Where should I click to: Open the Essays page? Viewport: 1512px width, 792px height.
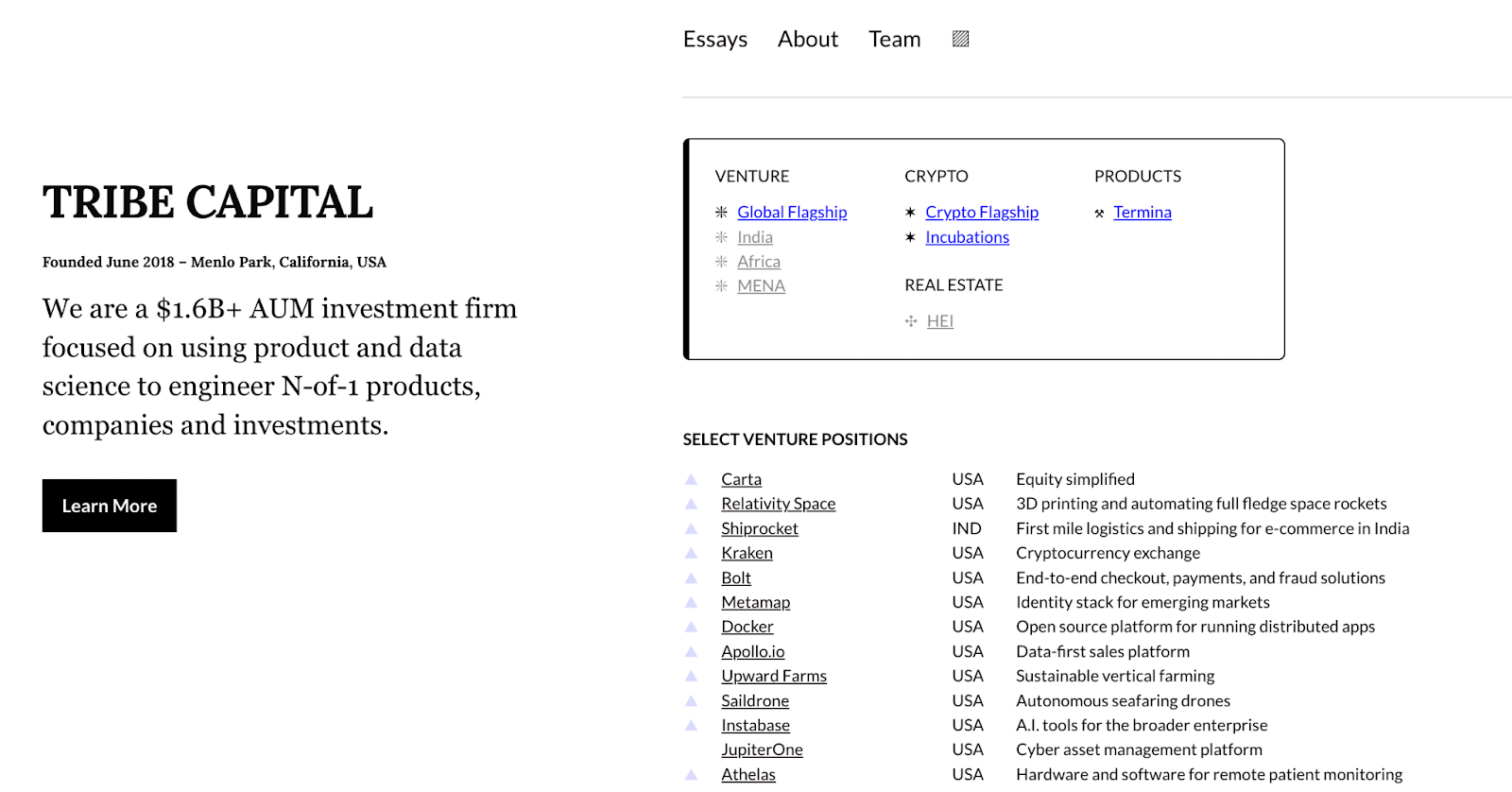[x=714, y=39]
